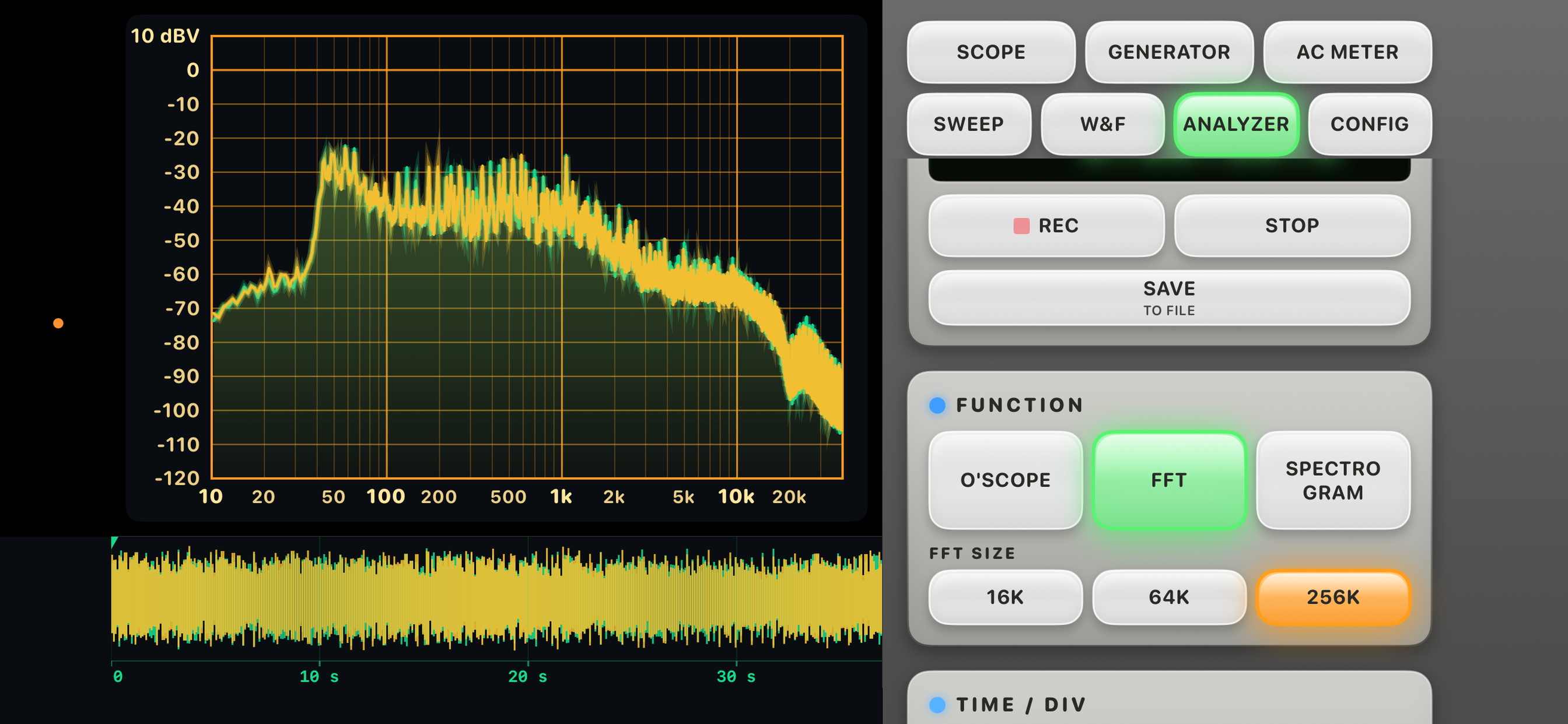Click the 0 dB level axis label
The image size is (1568, 724).
193,70
